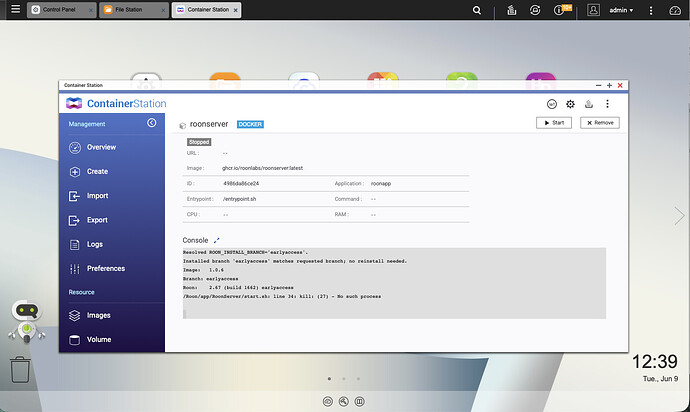Click the feedback icon in bottom dock
Image resolution: width=690 pixels, height=412 pixels.
point(360,401)
